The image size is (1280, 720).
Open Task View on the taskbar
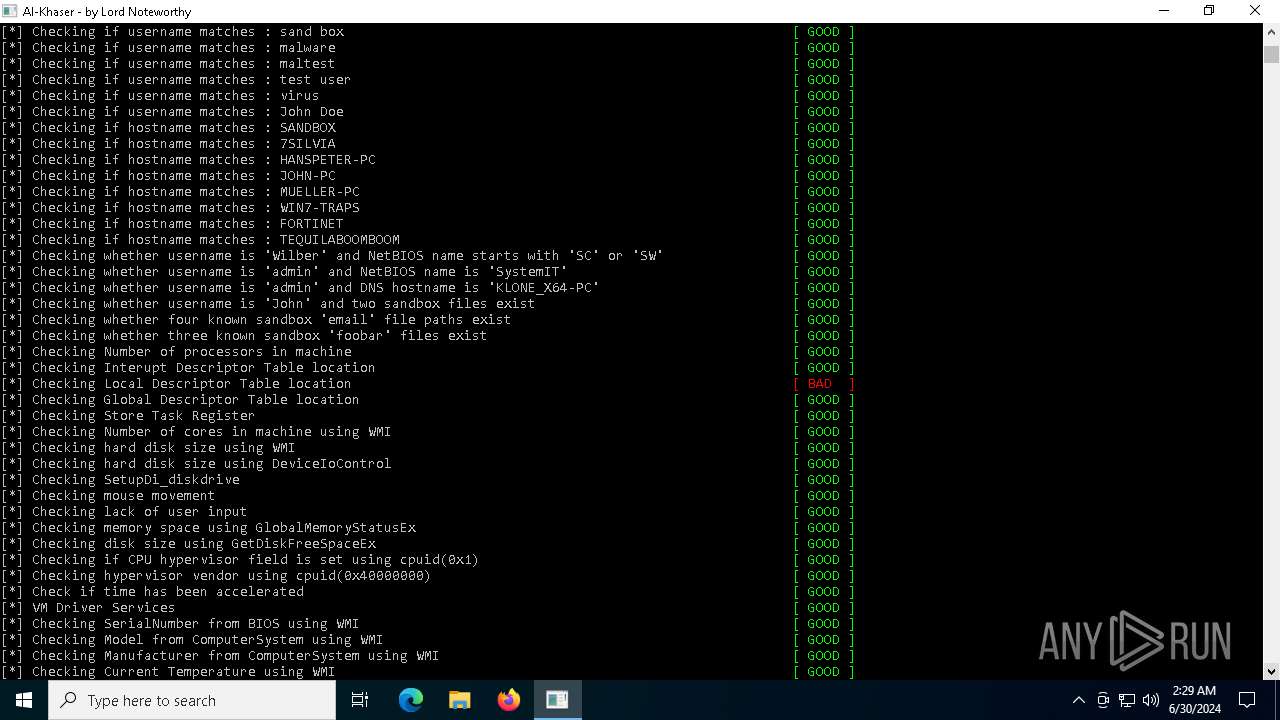pyautogui.click(x=360, y=700)
